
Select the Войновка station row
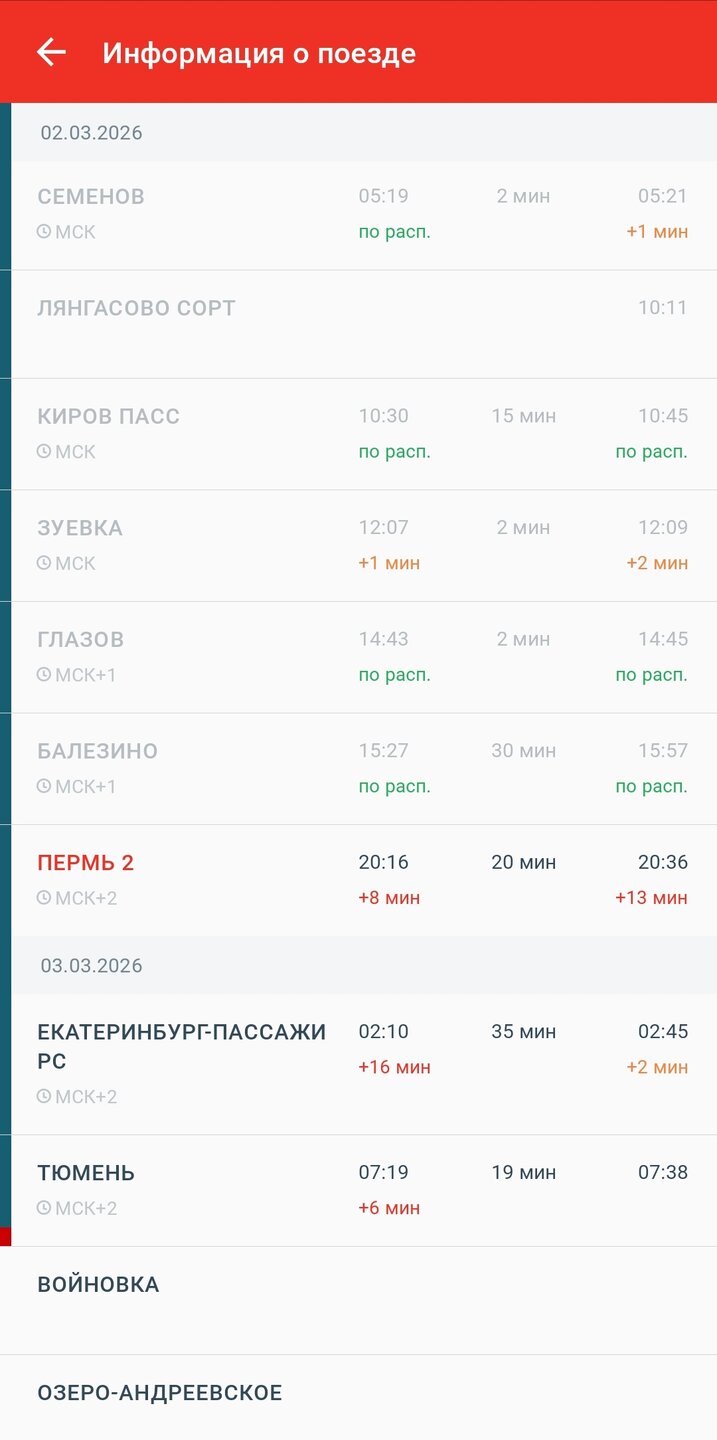click(x=98, y=1285)
